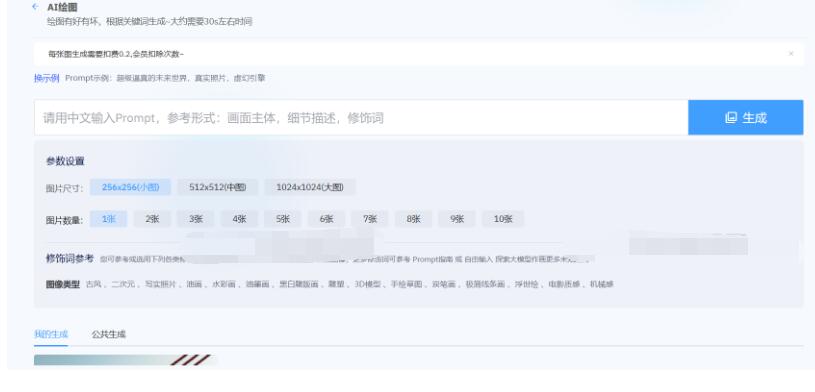Pick 机械感 image type keyword

click(x=601, y=284)
